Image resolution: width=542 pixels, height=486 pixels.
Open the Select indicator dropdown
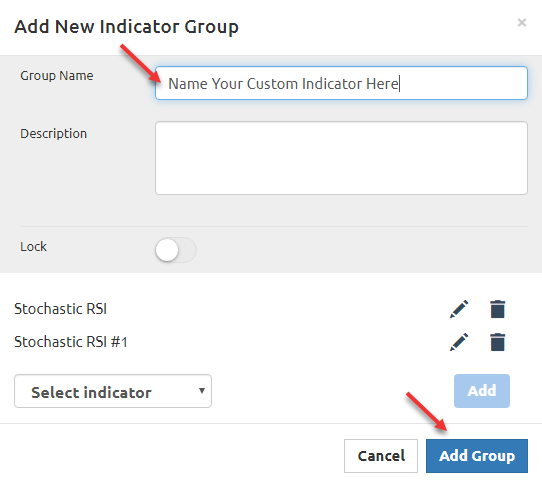[x=113, y=391]
